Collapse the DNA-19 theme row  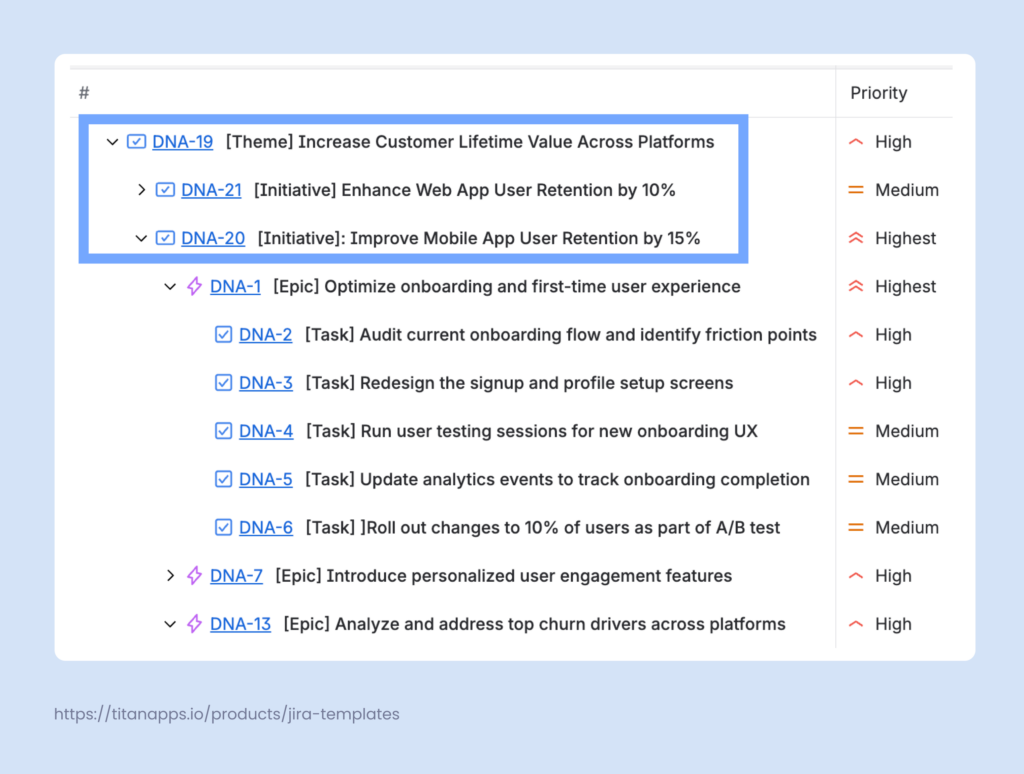tap(112, 142)
